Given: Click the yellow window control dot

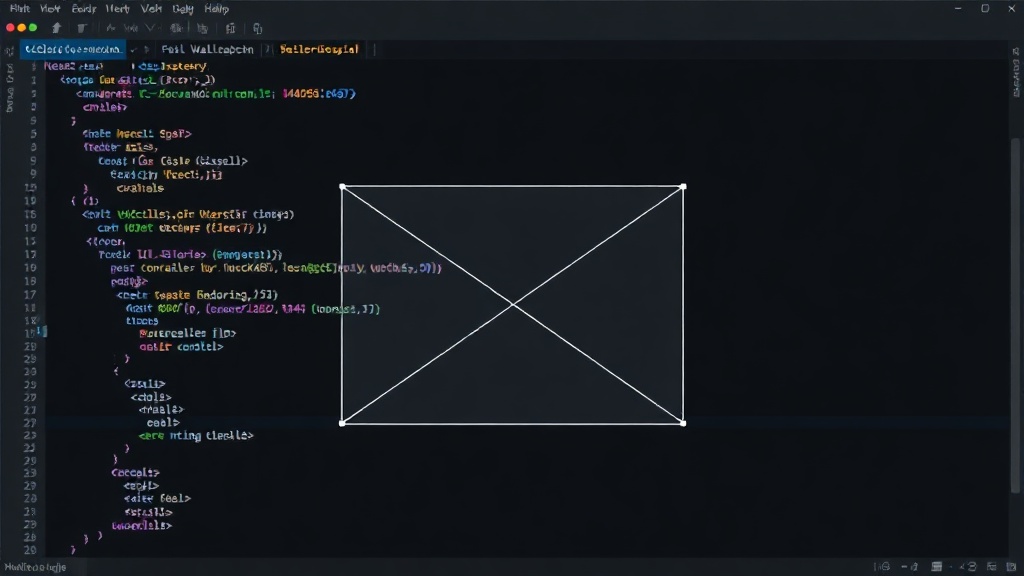Looking at the screenshot, I should click(22, 28).
